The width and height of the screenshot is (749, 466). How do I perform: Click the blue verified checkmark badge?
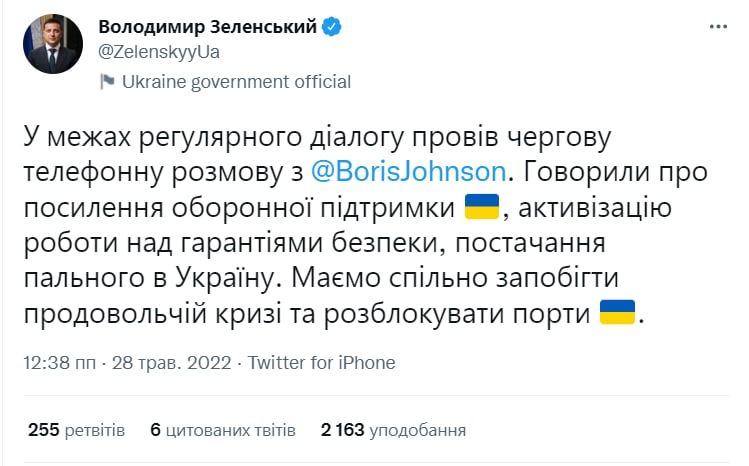click(x=332, y=27)
